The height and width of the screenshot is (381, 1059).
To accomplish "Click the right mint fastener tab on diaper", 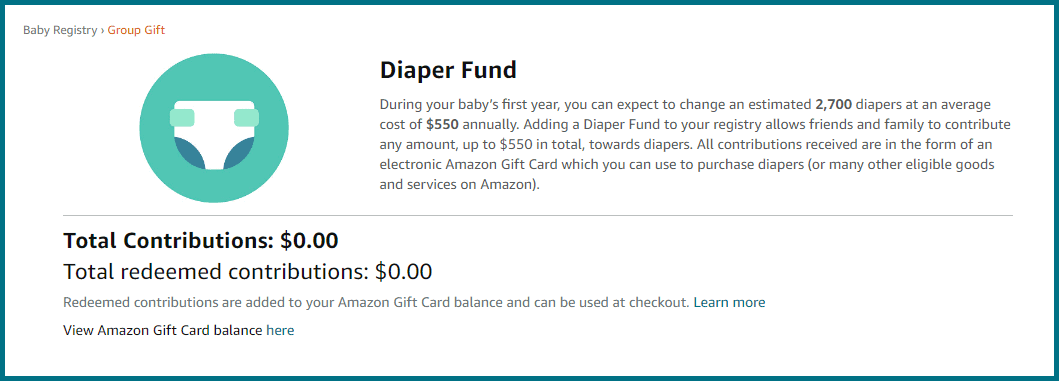I will click(247, 118).
